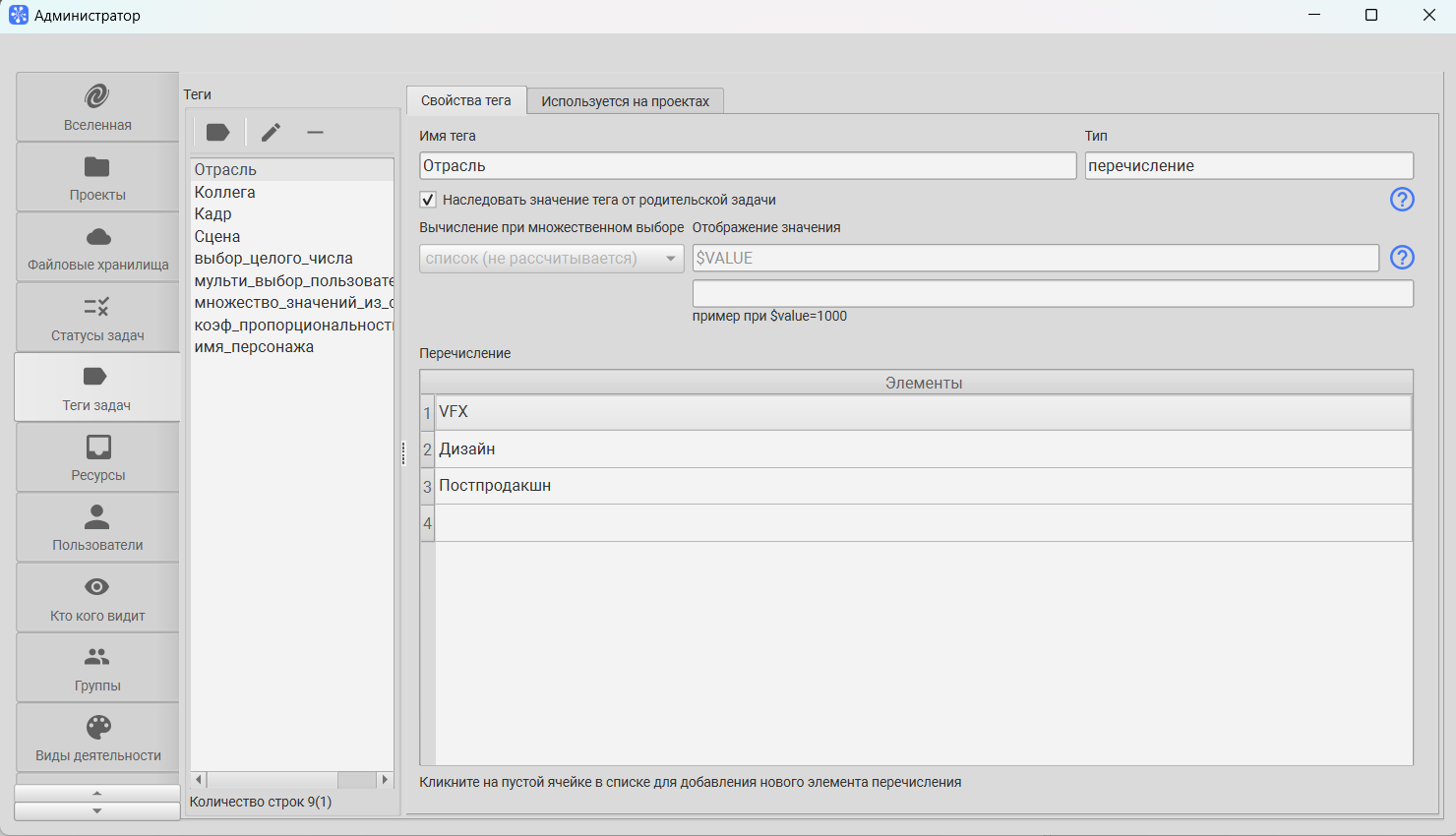Image resolution: width=1456 pixels, height=836 pixels.
Task: Minimize the Администратор window
Action: tap(1315, 15)
